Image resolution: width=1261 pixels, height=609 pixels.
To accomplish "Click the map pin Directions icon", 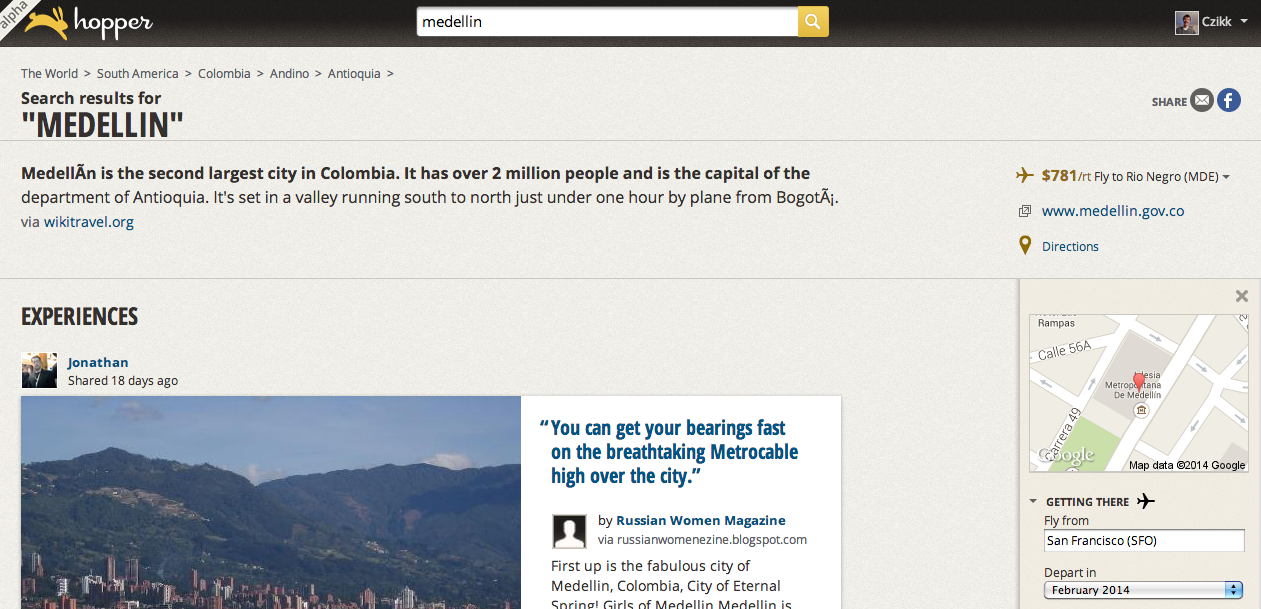I will tap(1024, 246).
